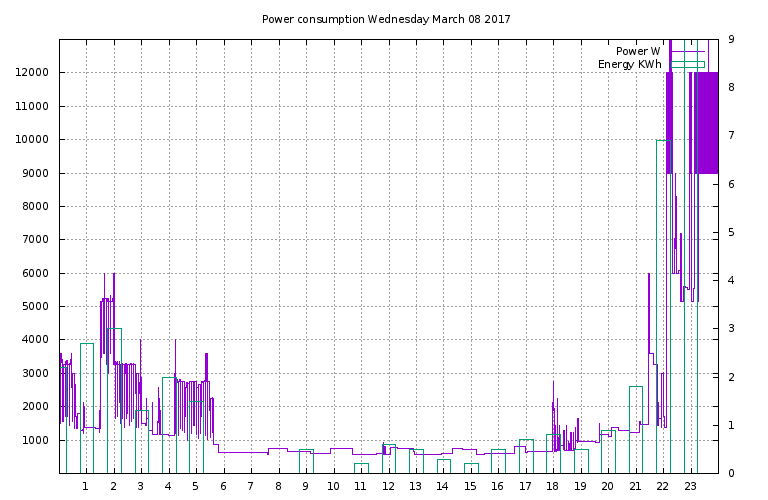
Task: Click hour label 23 on the x-axis
Action: (x=690, y=486)
